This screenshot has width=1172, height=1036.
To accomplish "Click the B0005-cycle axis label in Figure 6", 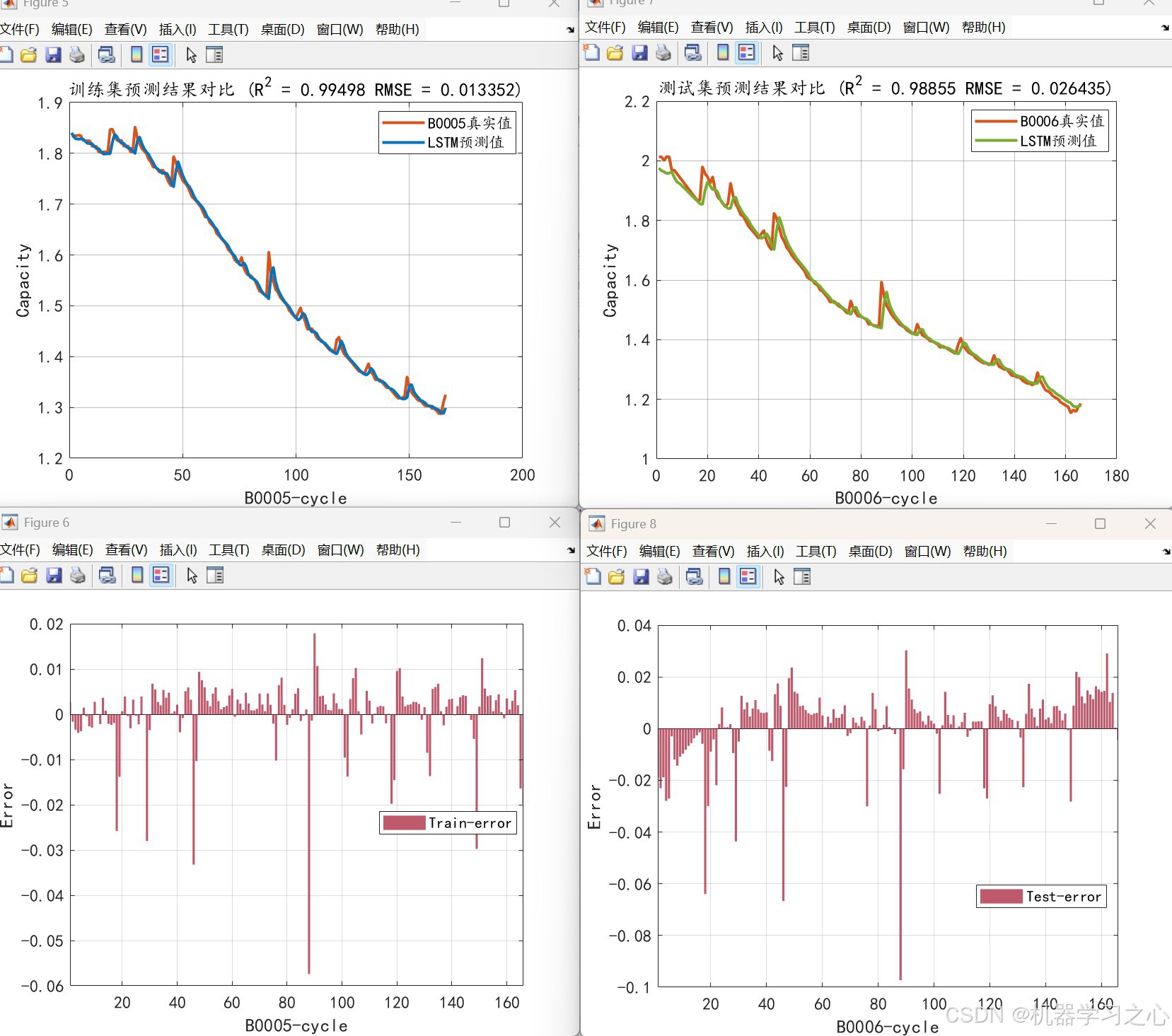I will click(x=296, y=1026).
